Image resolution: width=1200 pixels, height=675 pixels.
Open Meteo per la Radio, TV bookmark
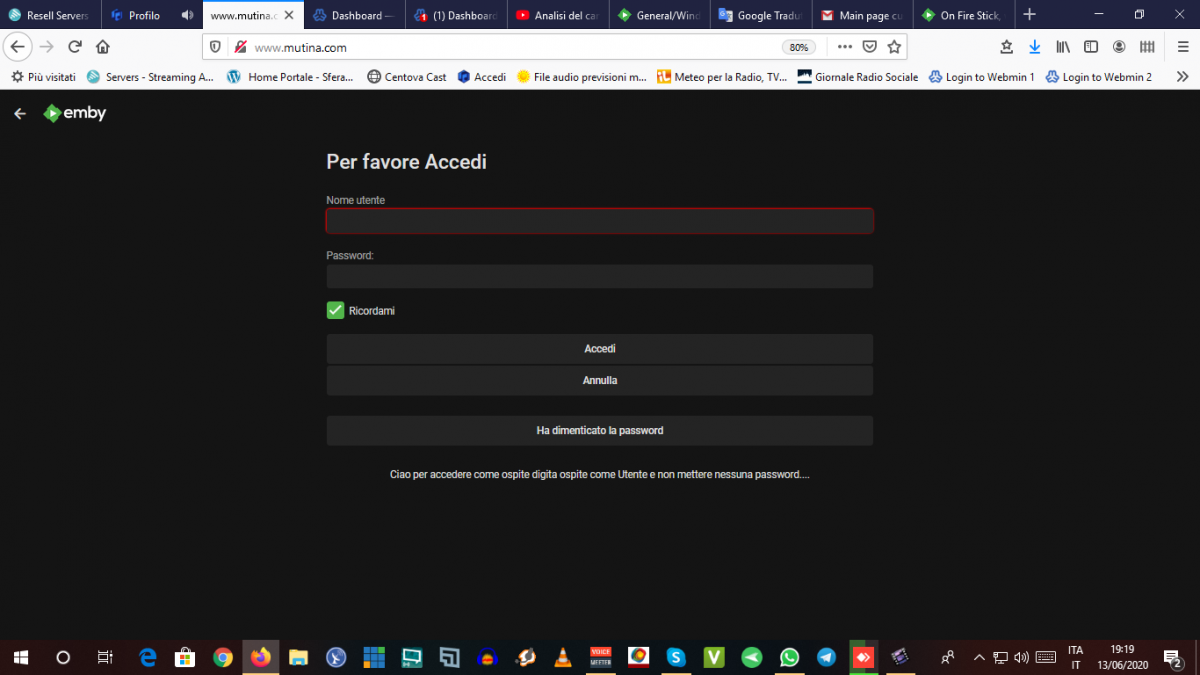point(722,77)
